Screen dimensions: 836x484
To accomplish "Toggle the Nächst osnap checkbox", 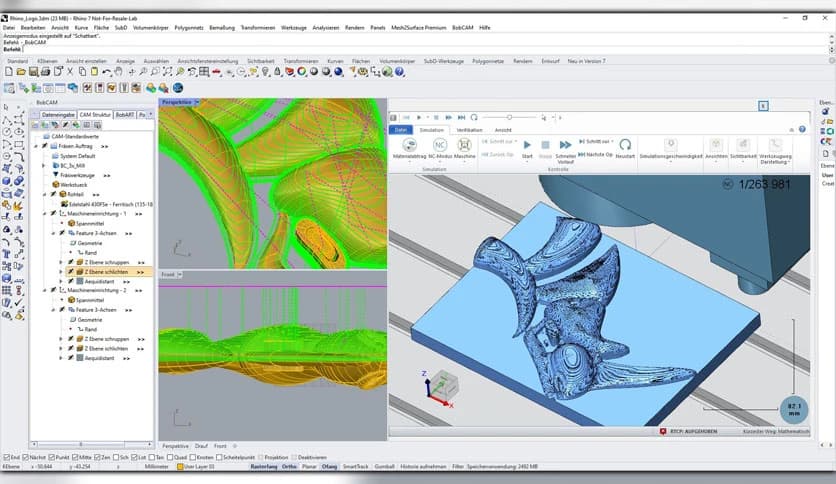I will [x=26, y=457].
